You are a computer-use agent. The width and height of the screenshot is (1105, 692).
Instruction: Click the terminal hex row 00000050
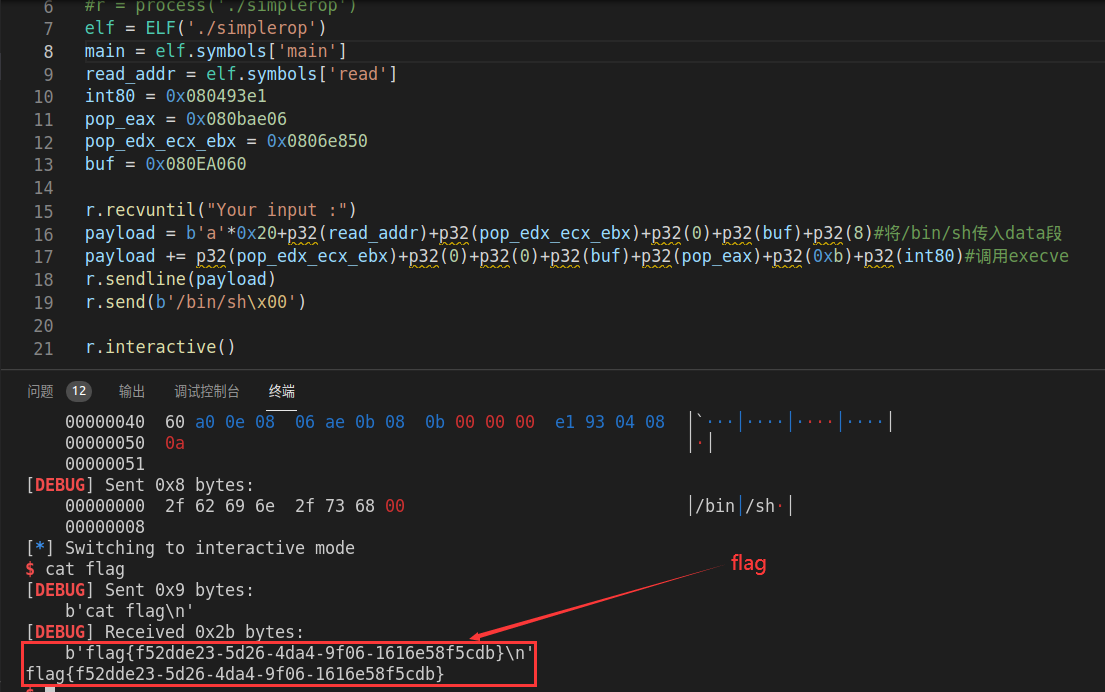click(x=389, y=443)
